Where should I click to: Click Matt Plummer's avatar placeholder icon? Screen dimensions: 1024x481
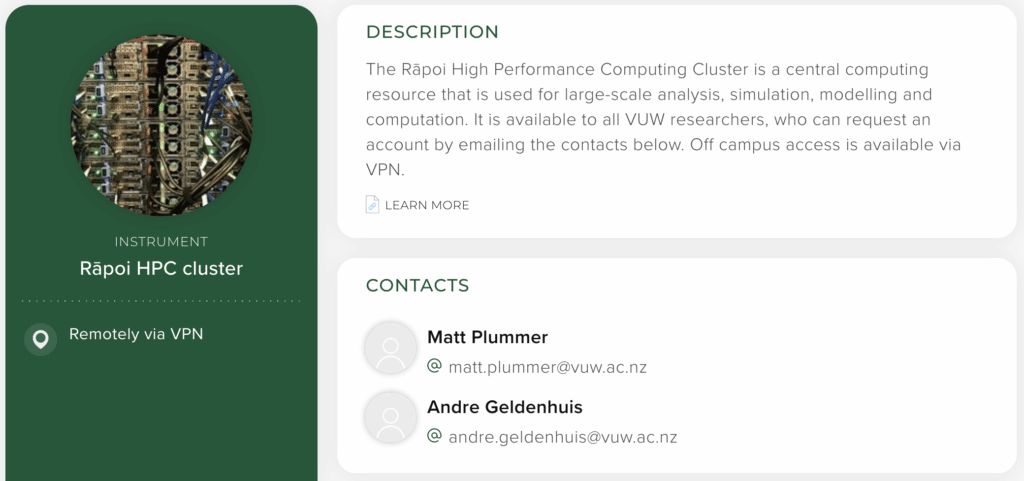[x=391, y=348]
